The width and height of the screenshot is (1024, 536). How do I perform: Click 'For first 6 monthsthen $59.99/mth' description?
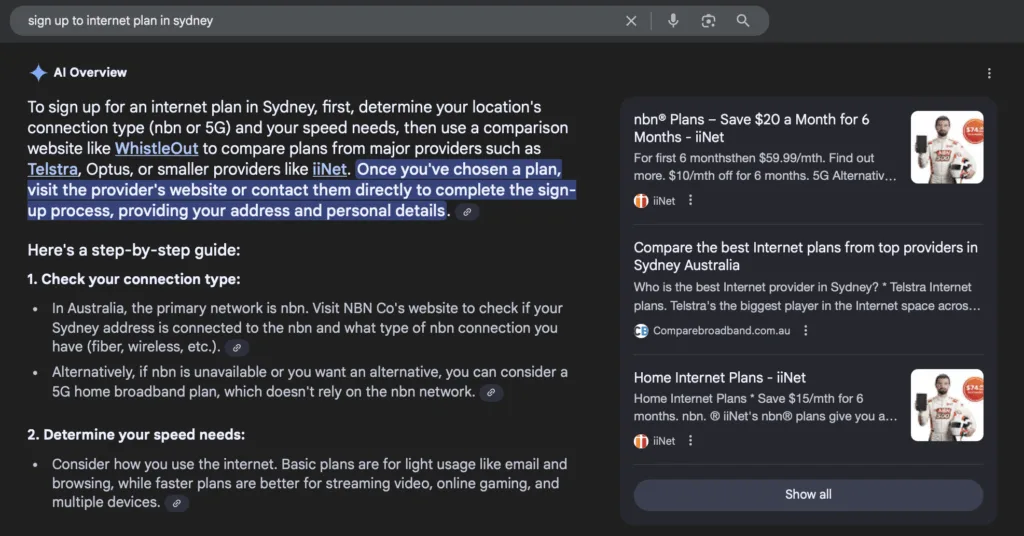point(765,167)
